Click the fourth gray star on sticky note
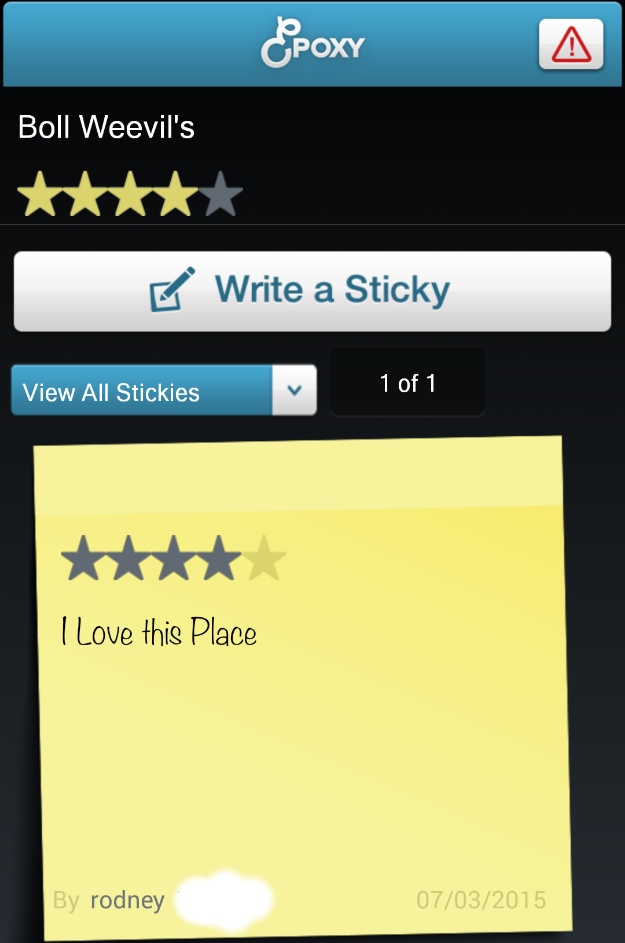Screen dimensions: 625x943 [219, 559]
